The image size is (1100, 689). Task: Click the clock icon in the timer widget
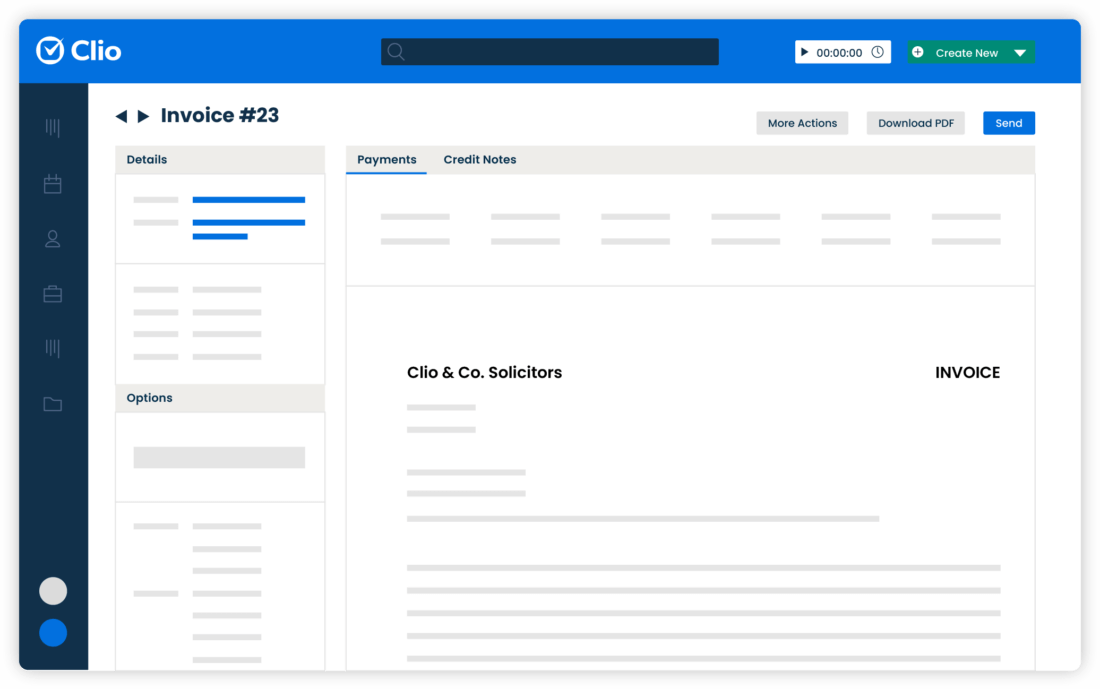tap(877, 51)
